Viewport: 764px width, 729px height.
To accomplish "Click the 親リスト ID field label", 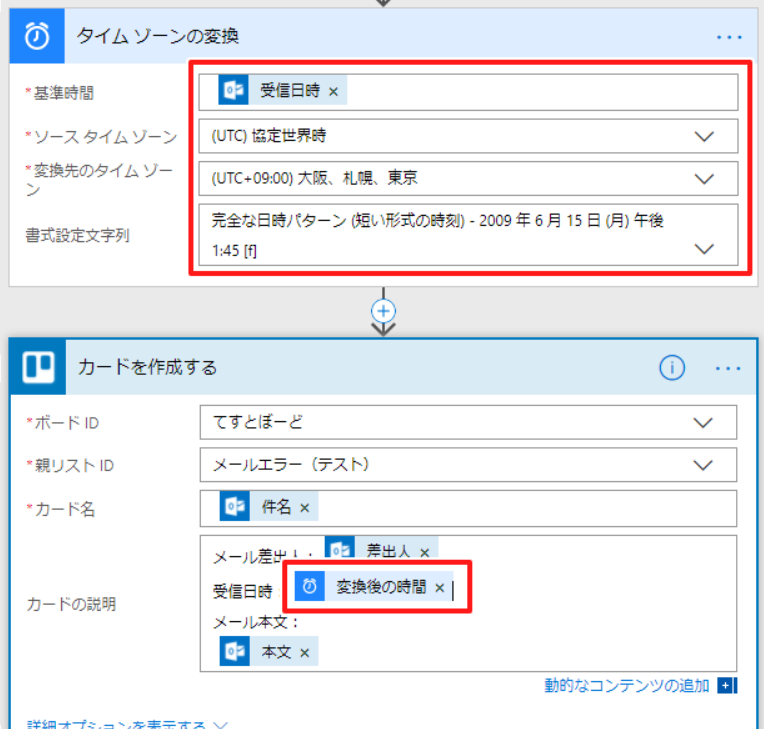I will [x=74, y=465].
